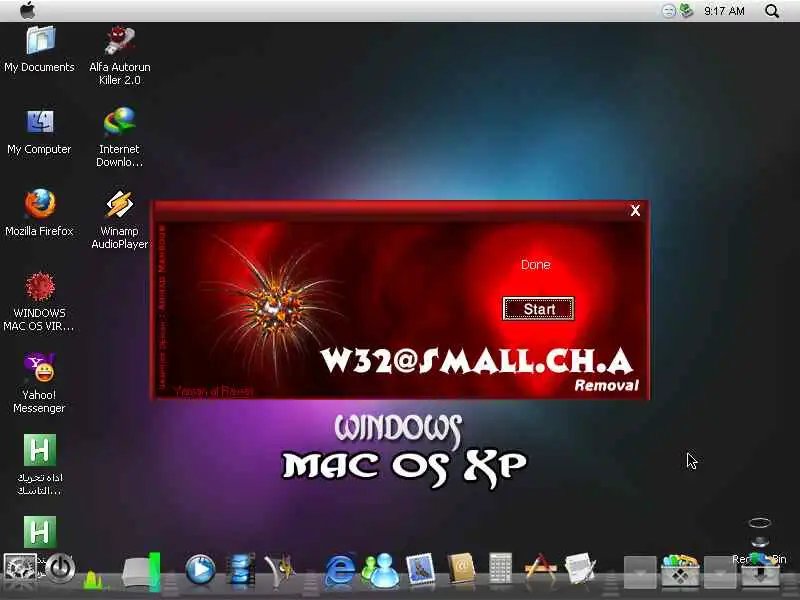The image size is (800, 600).
Task: Click the W32@SMALL.CH.A title text
Action: coord(477,361)
